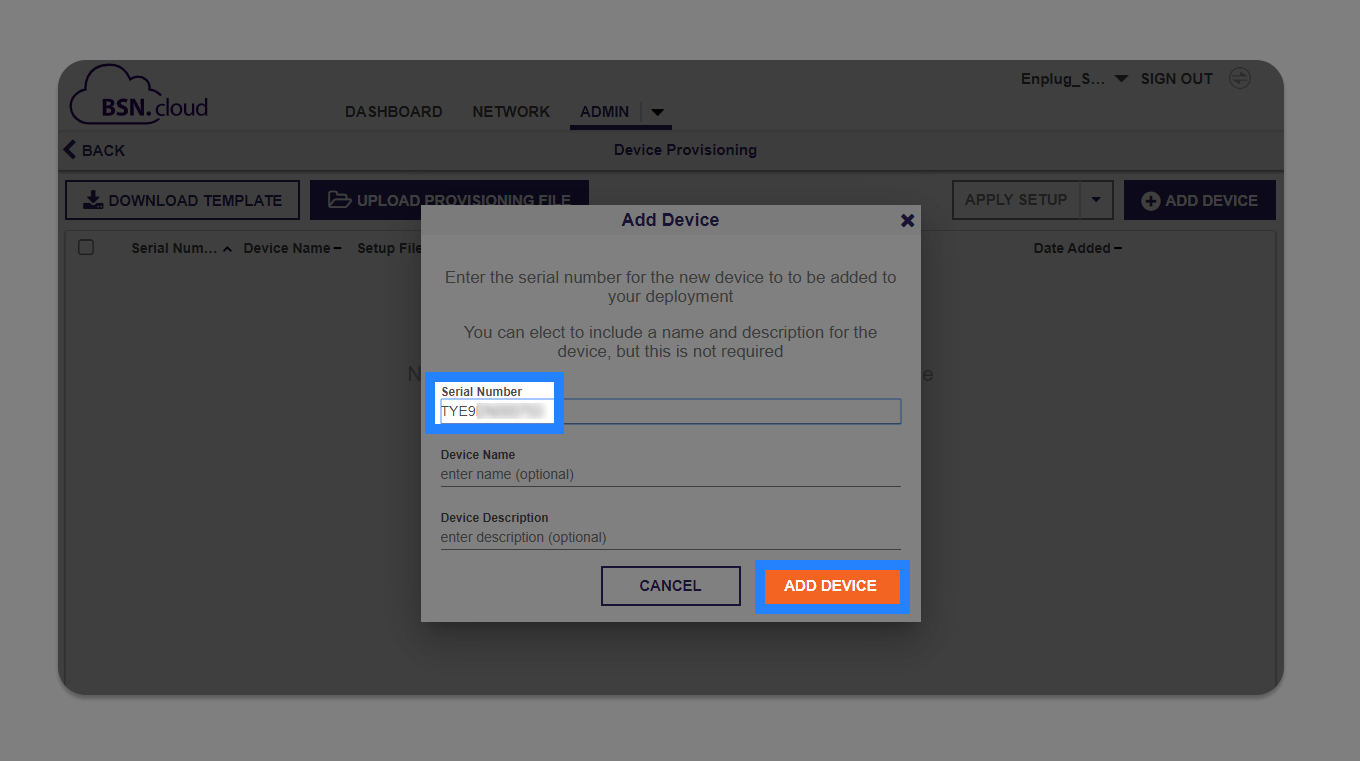Click the Cancel button in the dialog
The height and width of the screenshot is (761, 1360).
[x=670, y=585]
